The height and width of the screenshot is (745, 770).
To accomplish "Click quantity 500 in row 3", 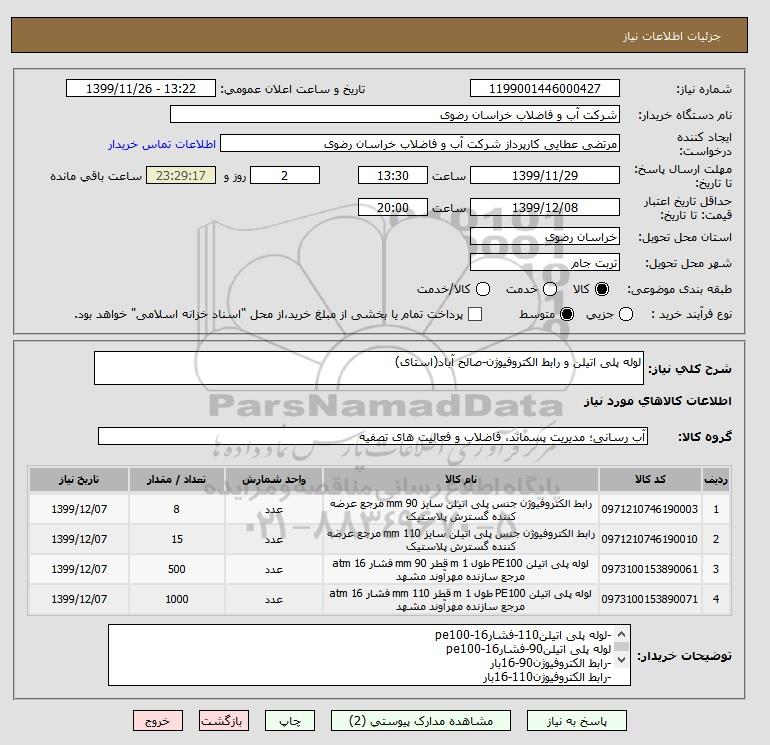I will pyautogui.click(x=177, y=569).
